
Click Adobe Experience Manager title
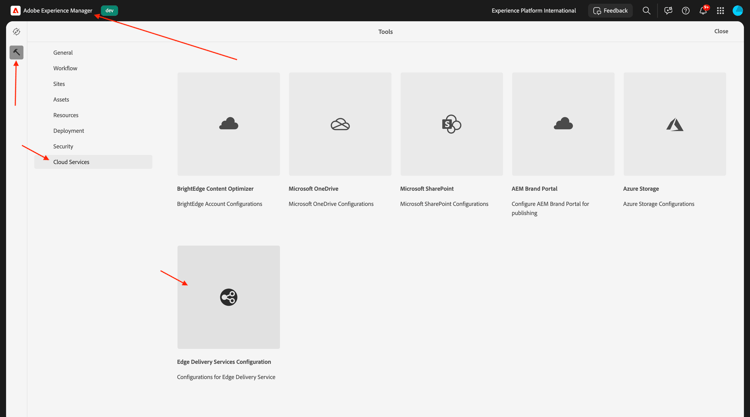click(58, 11)
